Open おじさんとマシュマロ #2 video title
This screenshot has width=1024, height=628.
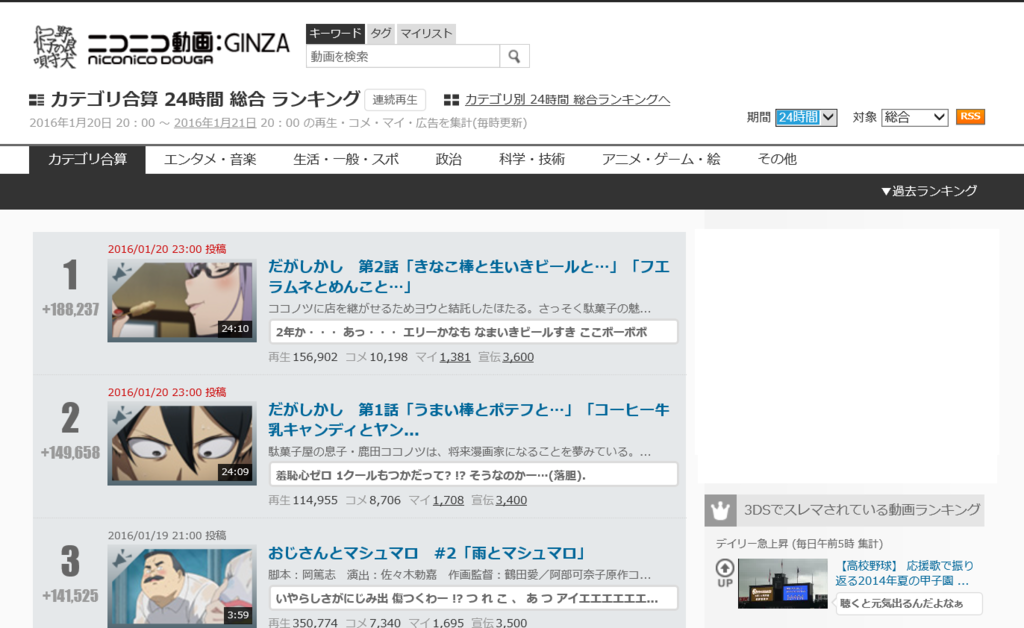(426, 554)
